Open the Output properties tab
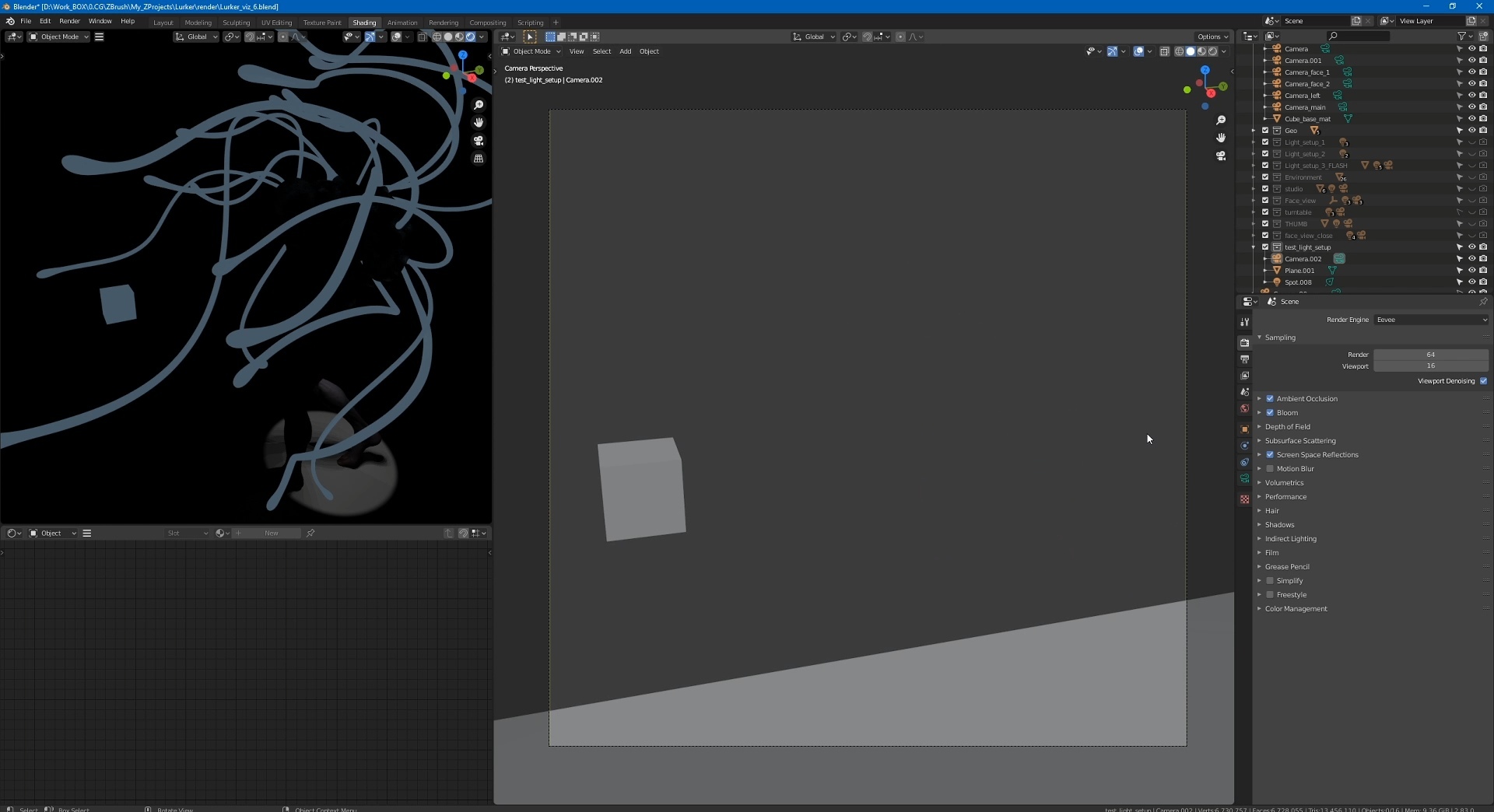This screenshot has height=812, width=1494. [x=1244, y=359]
